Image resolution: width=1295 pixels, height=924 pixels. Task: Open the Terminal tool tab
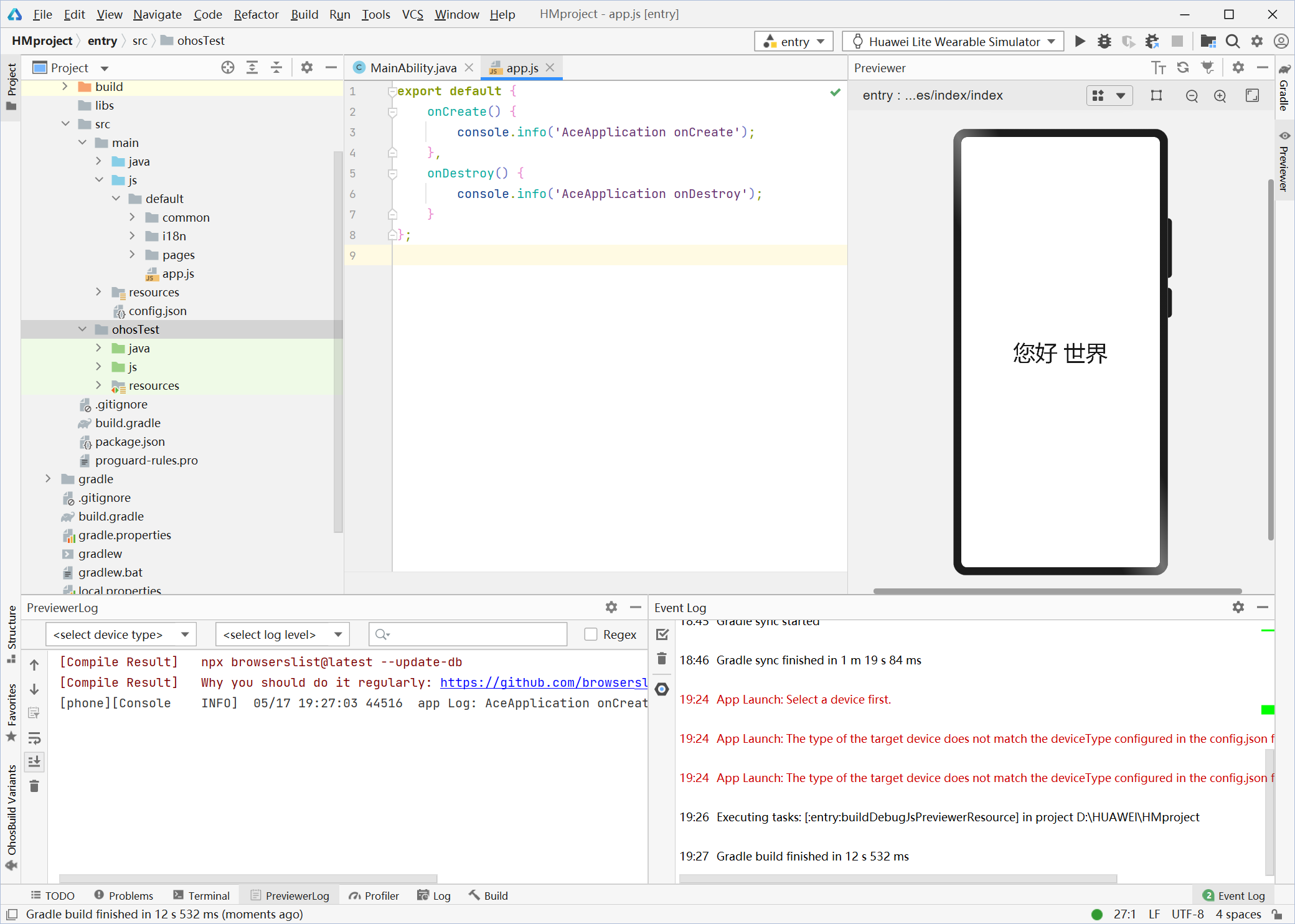pyautogui.click(x=202, y=895)
